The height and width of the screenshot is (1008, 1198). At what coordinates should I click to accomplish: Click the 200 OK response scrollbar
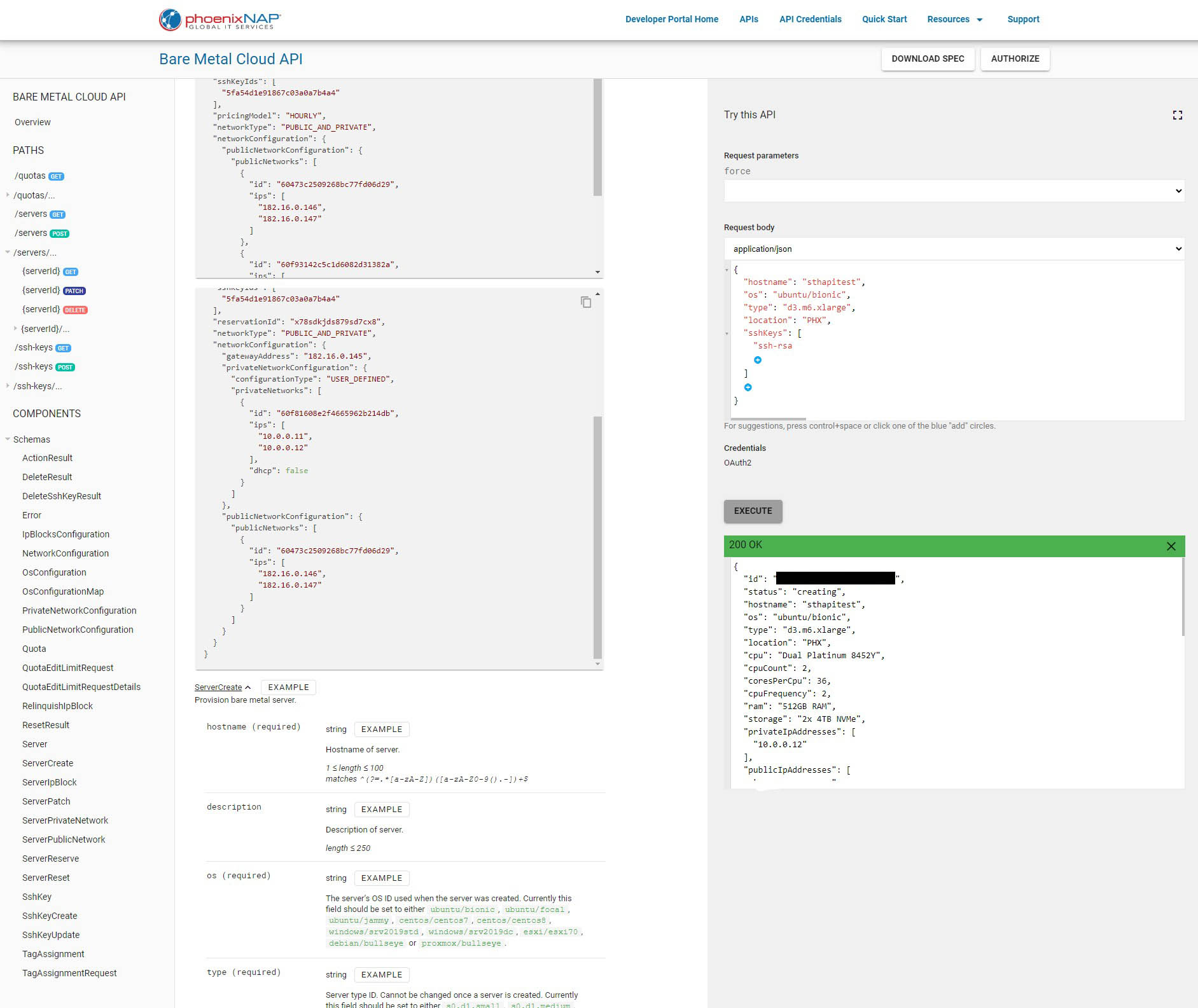point(1183,597)
